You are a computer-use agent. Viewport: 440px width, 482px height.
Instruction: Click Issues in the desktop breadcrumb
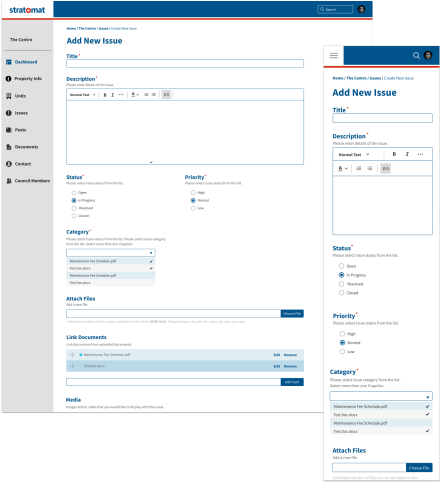pos(103,29)
